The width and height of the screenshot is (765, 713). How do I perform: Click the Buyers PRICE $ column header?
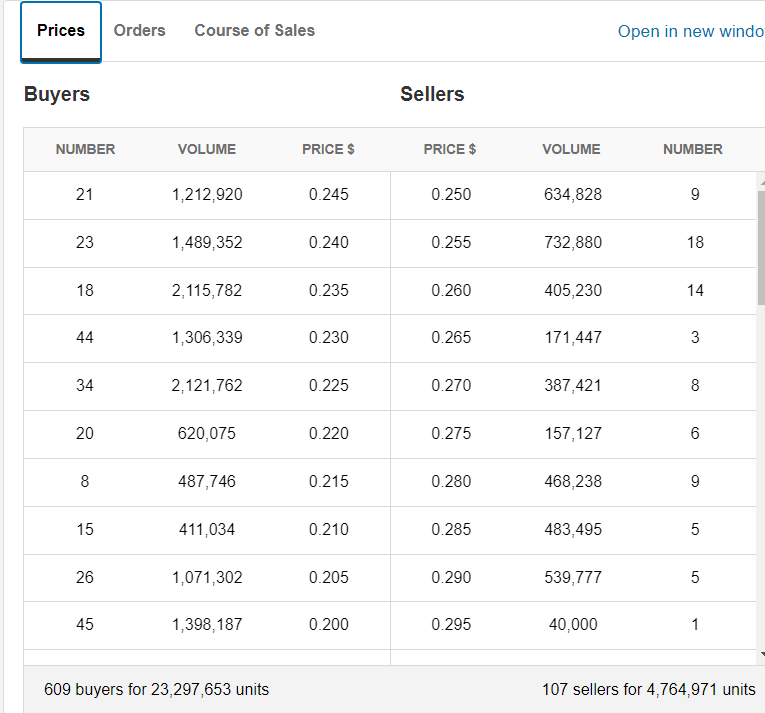click(328, 150)
